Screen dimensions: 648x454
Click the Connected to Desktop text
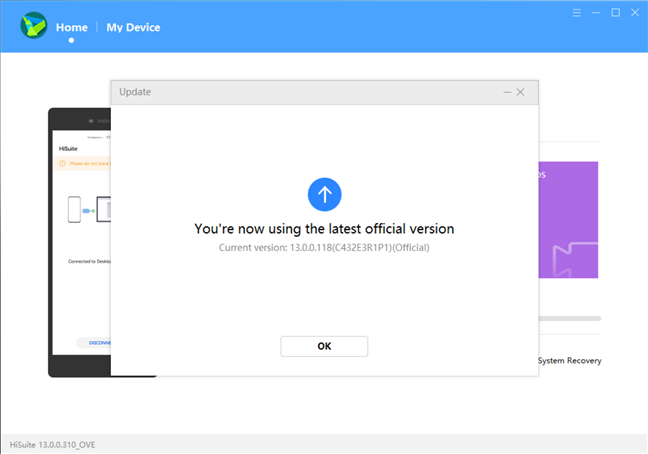90,261
